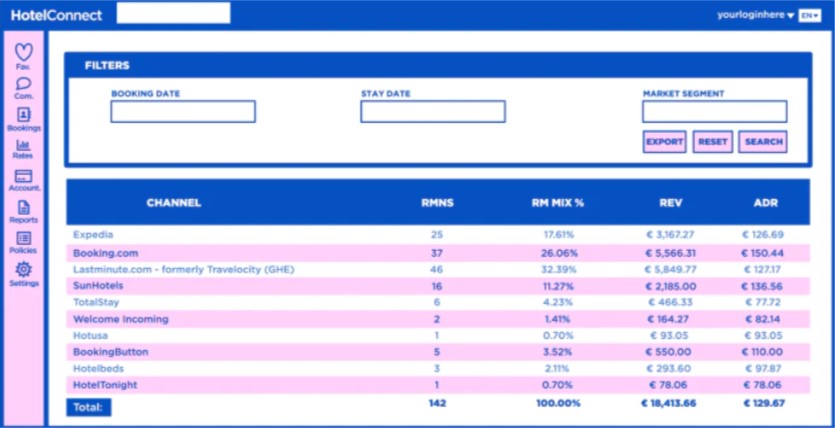This screenshot has height=428, width=835.
Task: Click the white search box in header
Action: pos(174,13)
